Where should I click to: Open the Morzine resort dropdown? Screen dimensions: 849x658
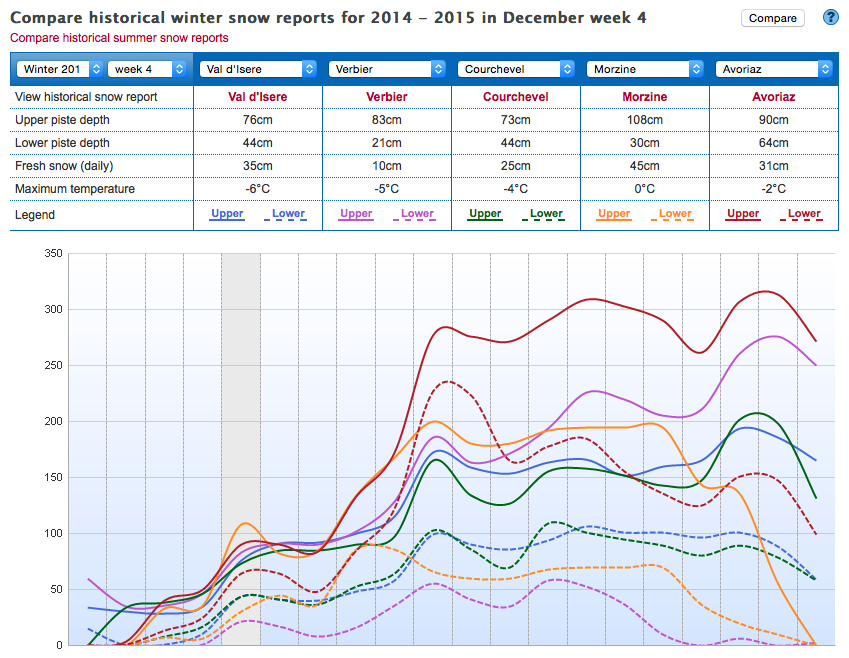pos(645,69)
